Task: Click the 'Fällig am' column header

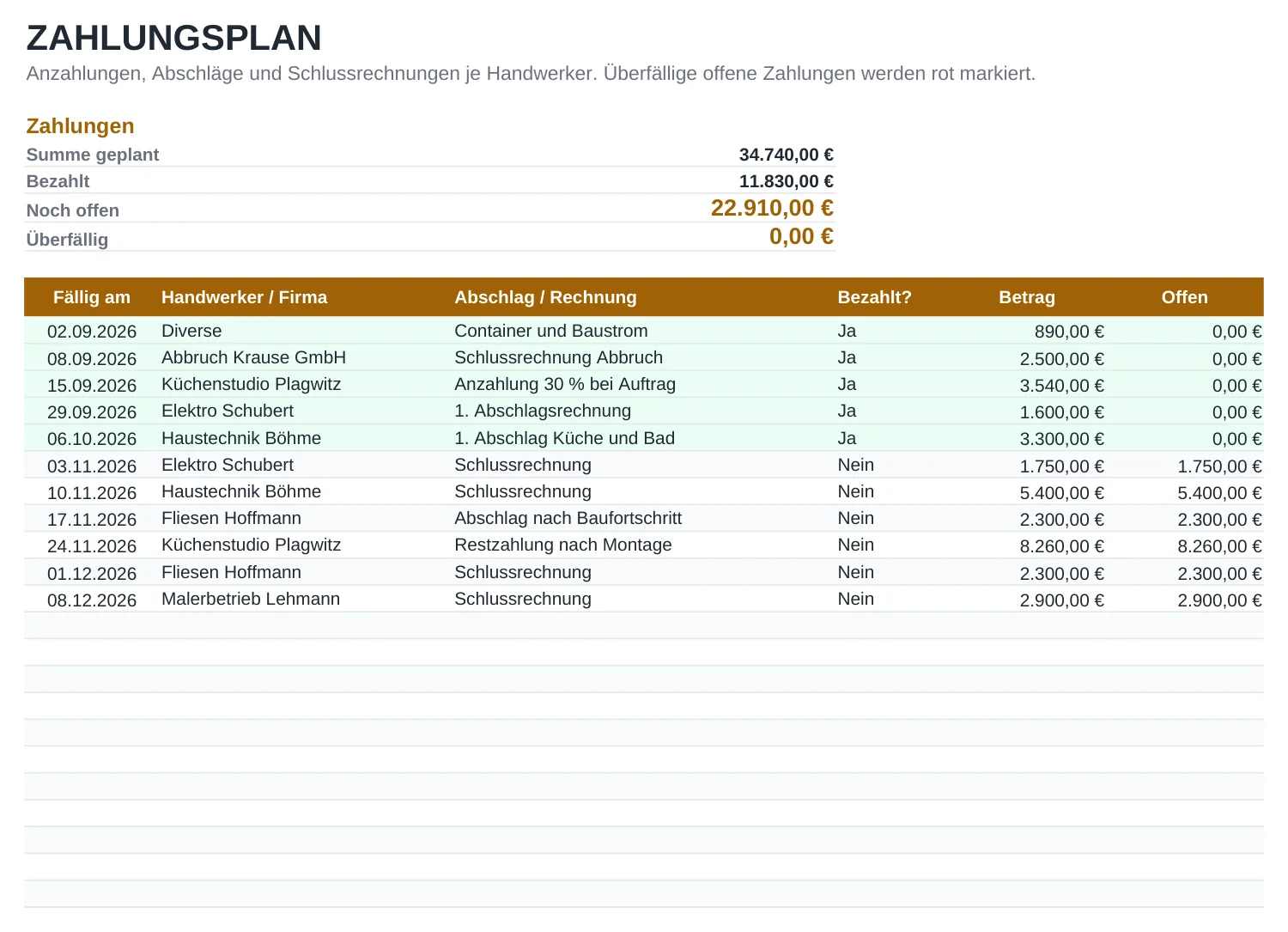Action: coord(92,297)
